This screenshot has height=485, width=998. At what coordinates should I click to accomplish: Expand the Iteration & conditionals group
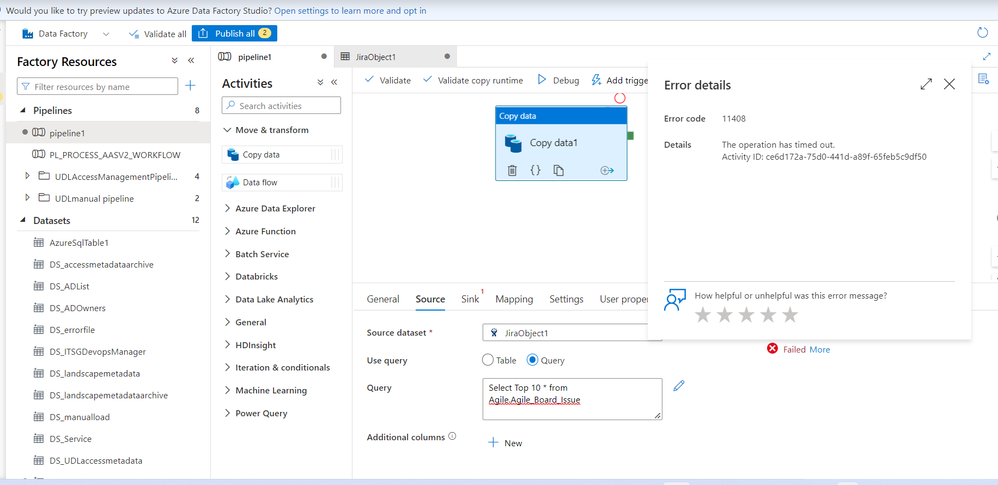[x=227, y=367]
